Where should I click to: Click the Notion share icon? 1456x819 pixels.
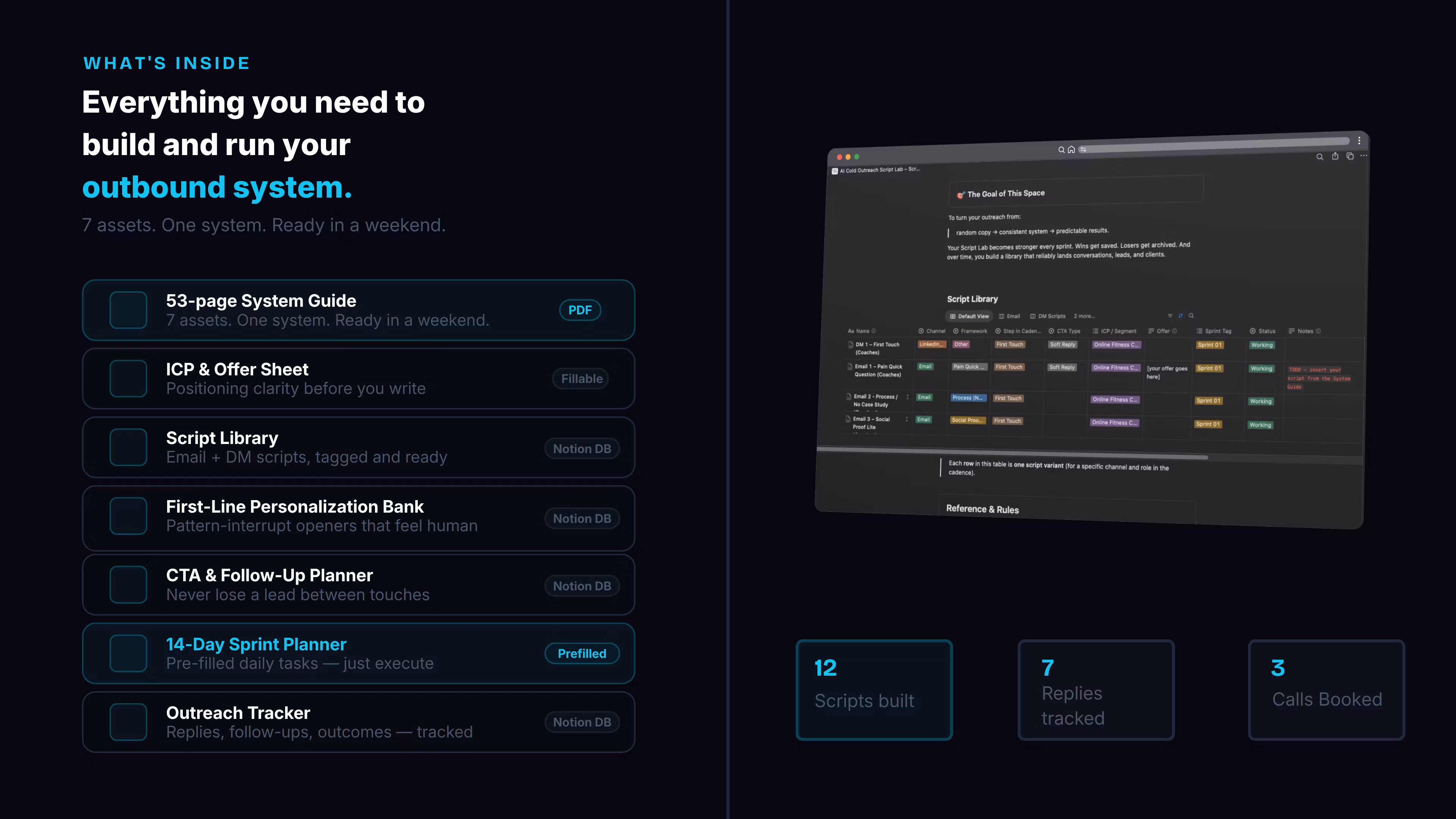1335,156
